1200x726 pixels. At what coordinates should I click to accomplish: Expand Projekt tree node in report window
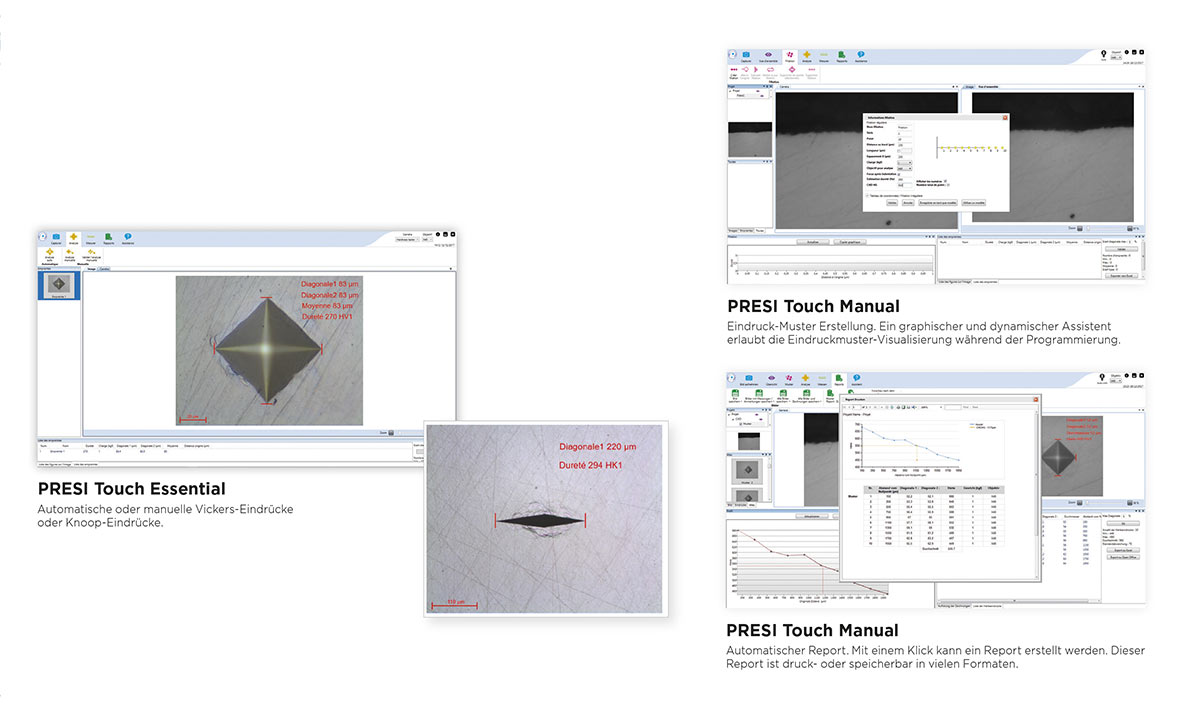coord(729,414)
